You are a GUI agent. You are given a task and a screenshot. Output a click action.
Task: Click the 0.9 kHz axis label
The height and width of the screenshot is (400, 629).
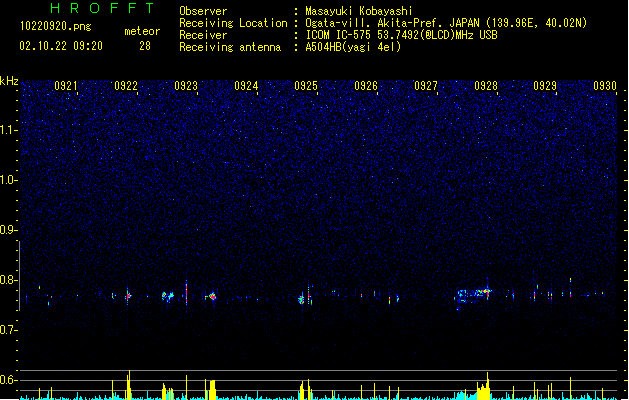click(x=9, y=230)
